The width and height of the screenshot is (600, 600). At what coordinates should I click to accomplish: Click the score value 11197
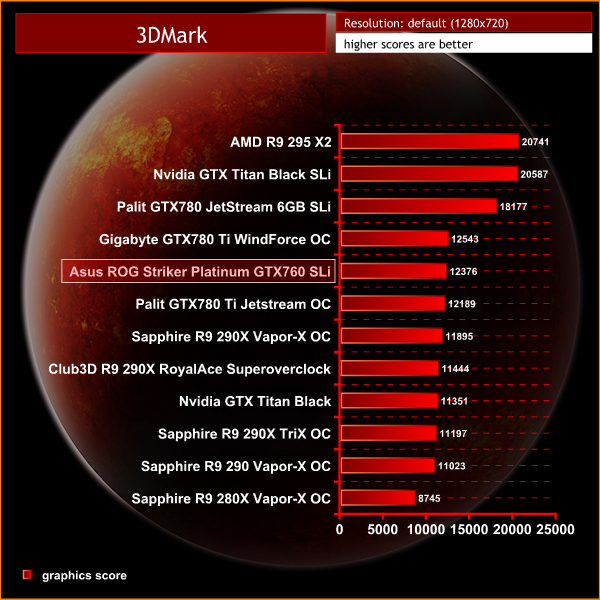[x=453, y=434]
